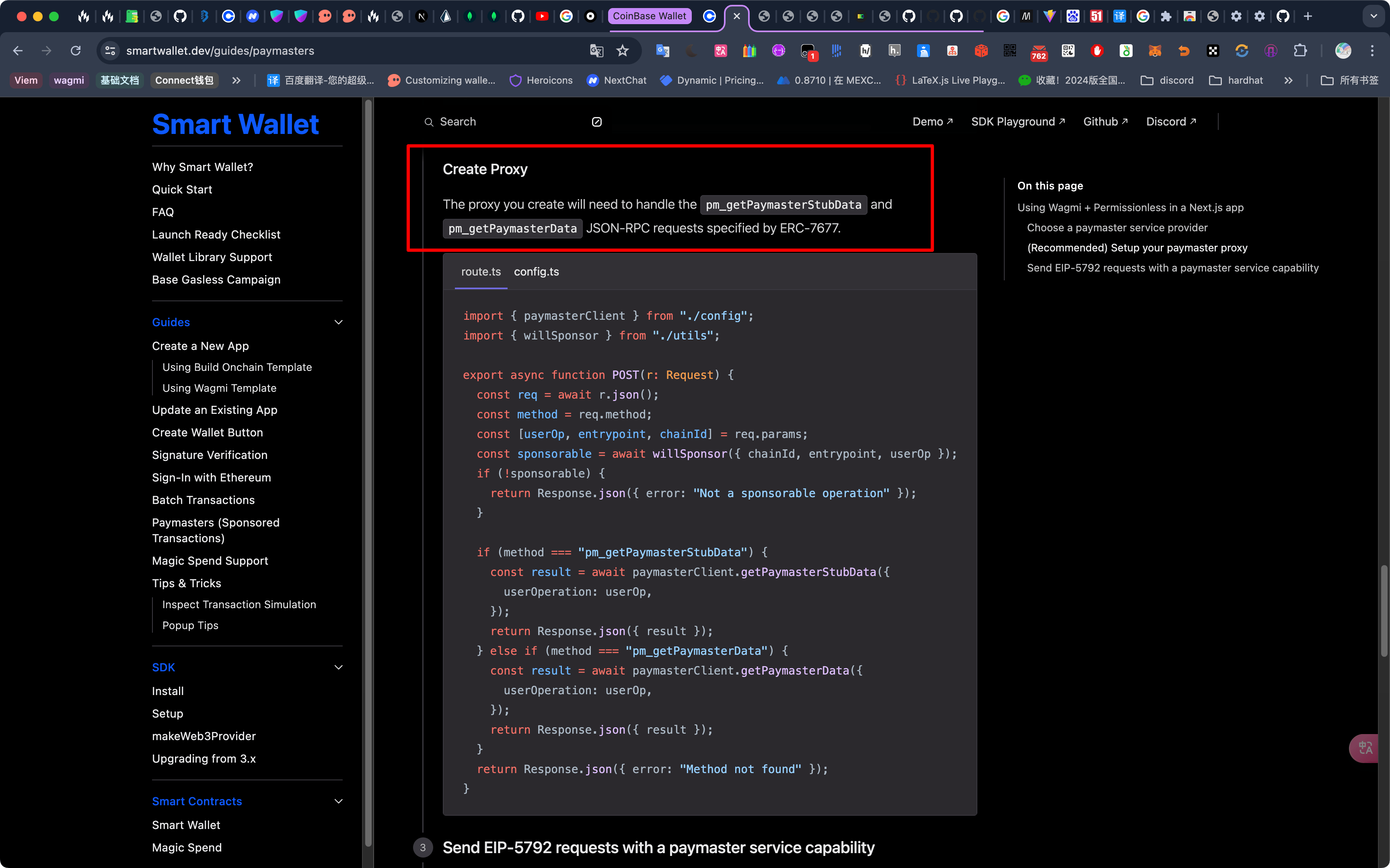Open a new browser tab
1390x868 pixels.
click(1308, 16)
